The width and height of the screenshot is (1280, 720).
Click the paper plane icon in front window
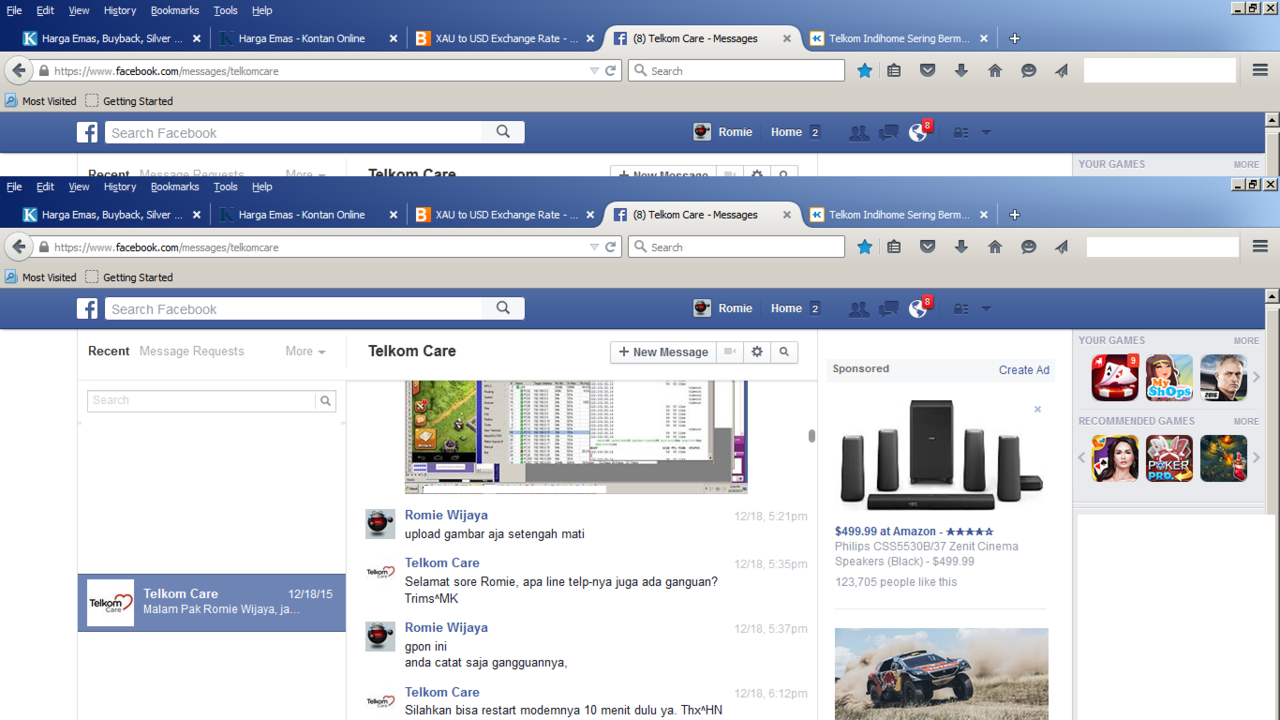point(1062,247)
